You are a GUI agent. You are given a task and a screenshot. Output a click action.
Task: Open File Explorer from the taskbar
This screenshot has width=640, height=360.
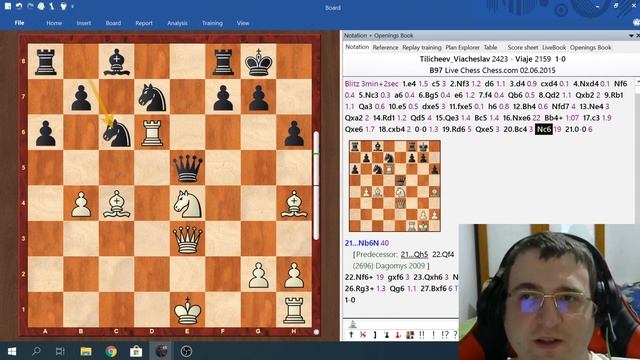[x=86, y=351]
